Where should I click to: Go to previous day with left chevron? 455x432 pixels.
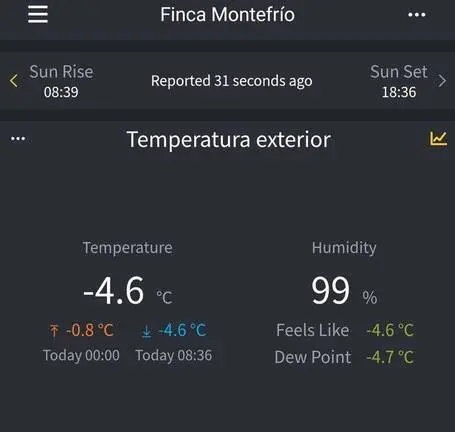pyautogui.click(x=14, y=81)
